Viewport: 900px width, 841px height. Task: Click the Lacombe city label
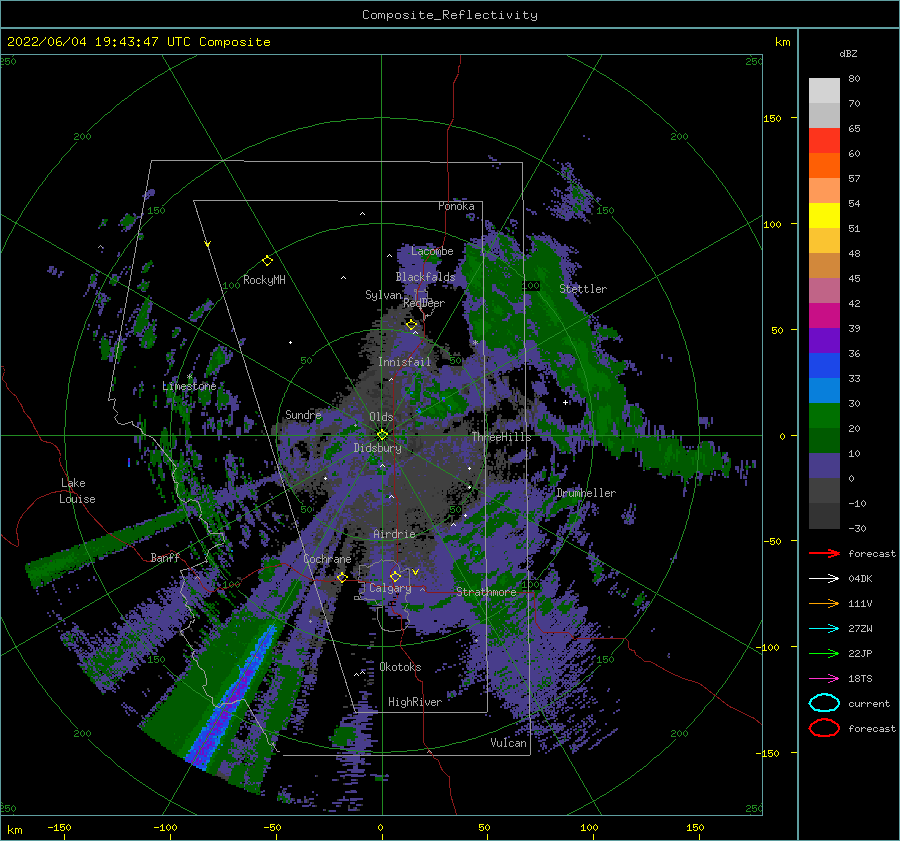432,251
